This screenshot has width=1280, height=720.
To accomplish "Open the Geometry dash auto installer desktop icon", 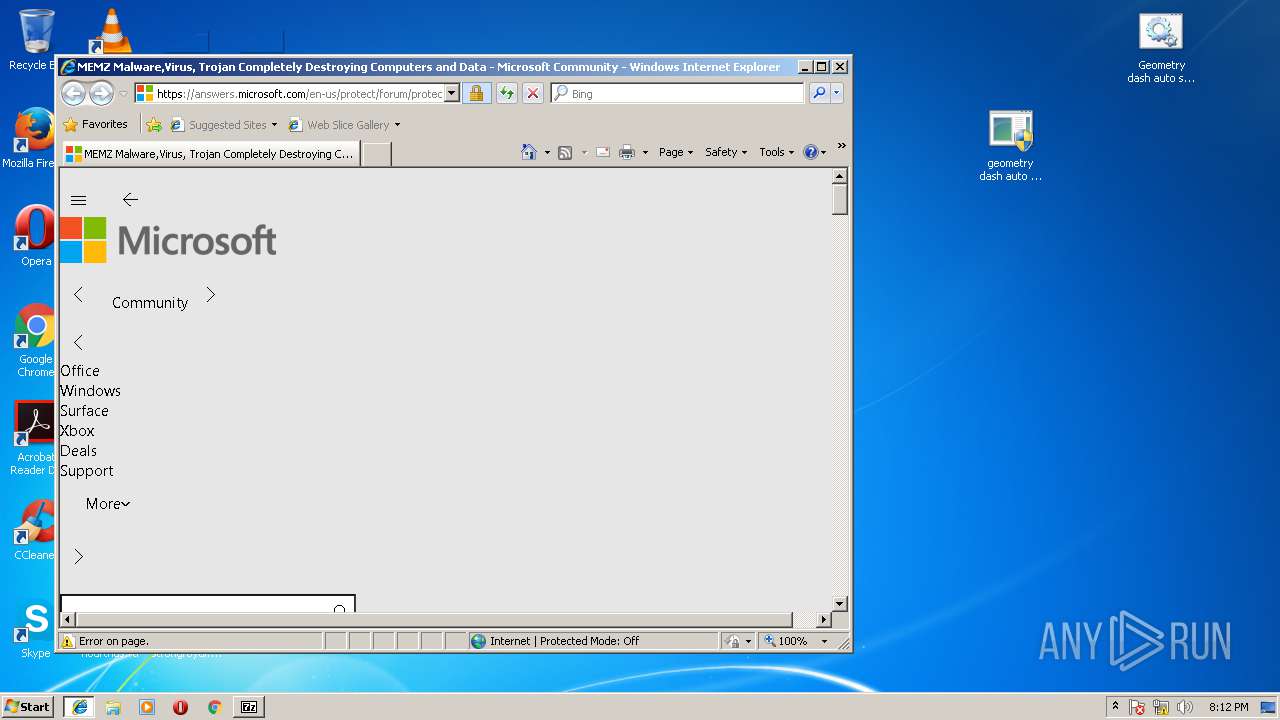I will pyautogui.click(x=1010, y=146).
